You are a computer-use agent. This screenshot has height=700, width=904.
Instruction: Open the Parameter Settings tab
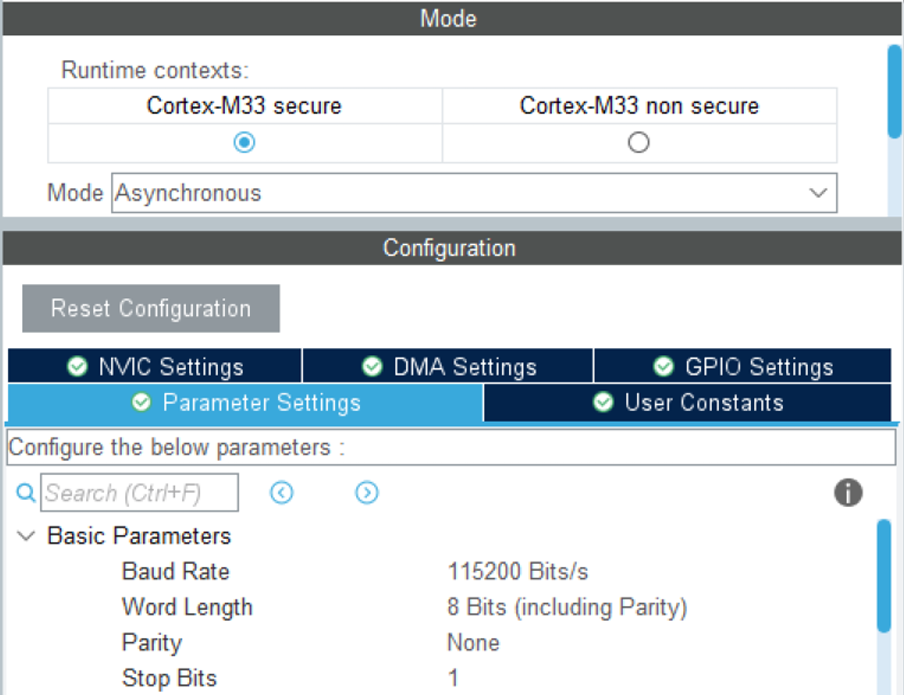pyautogui.click(x=246, y=402)
